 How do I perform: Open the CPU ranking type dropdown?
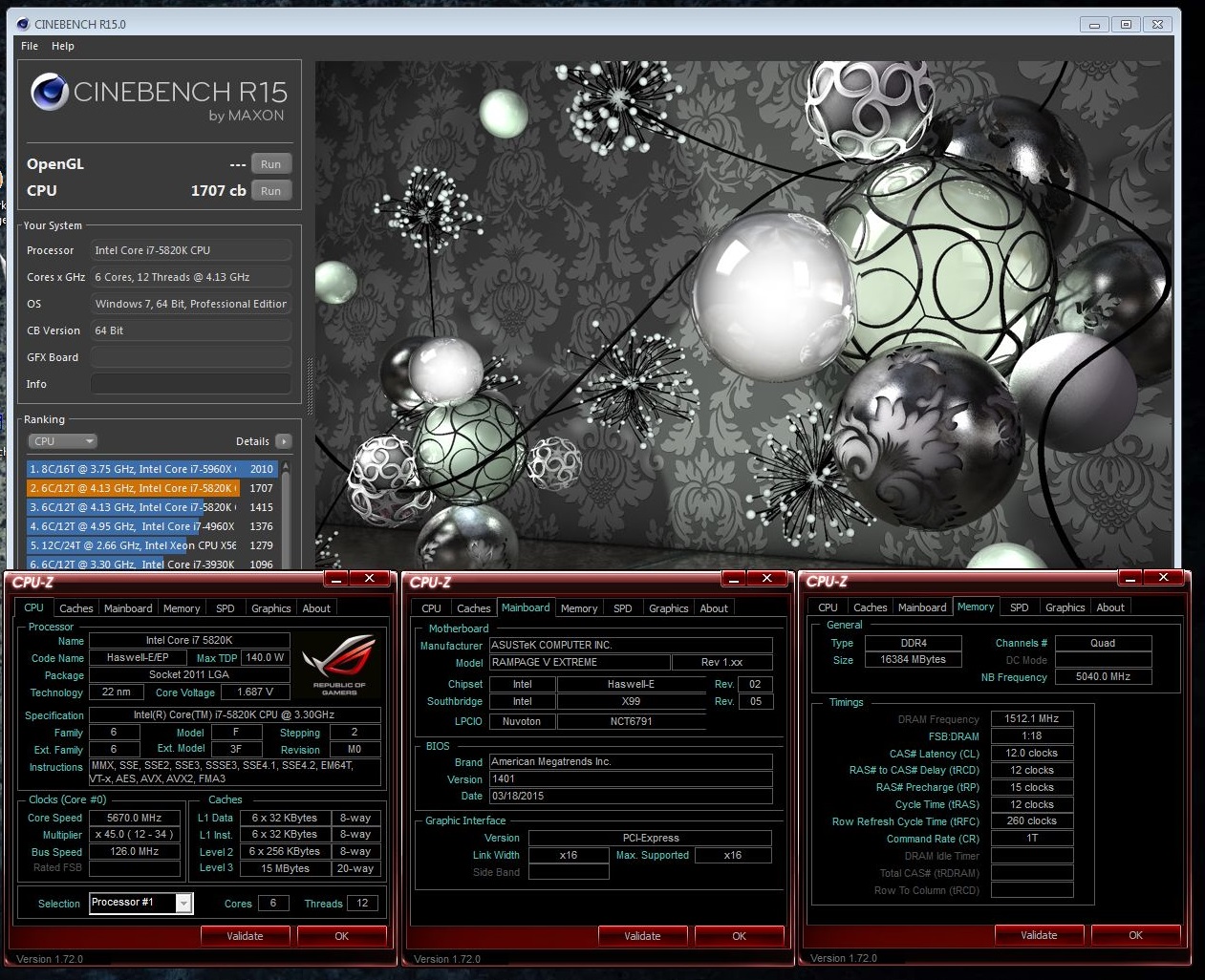click(x=62, y=441)
